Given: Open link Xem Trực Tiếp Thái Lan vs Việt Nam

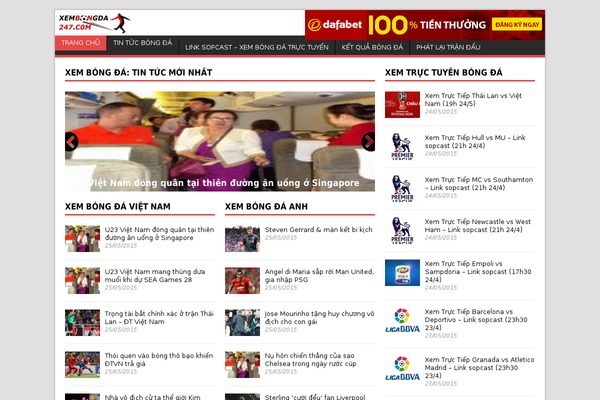Looking at the screenshot, I should tap(473, 100).
